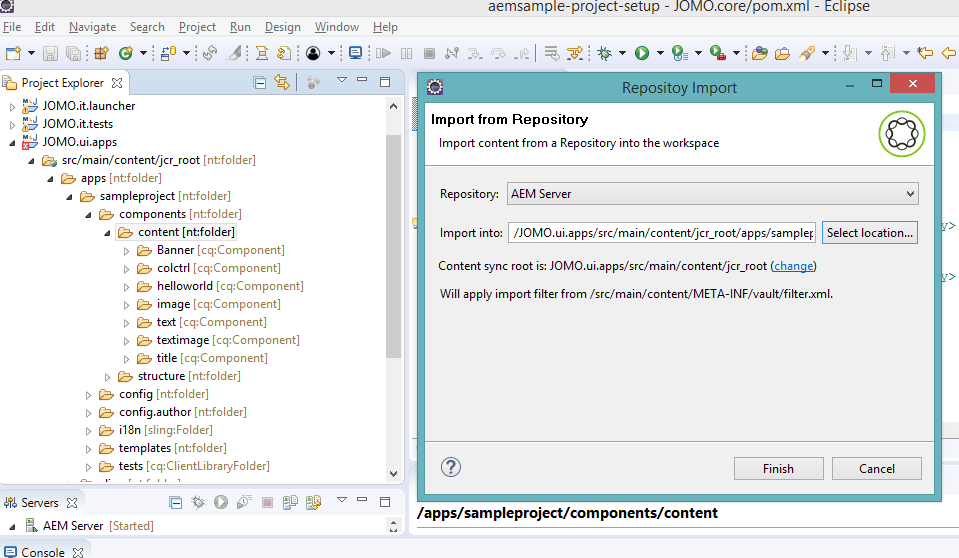Click Project Explorer scroll down arrow

click(x=393, y=474)
